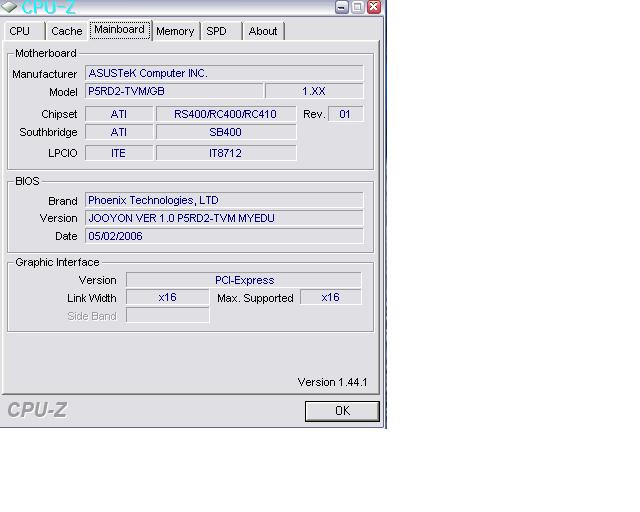
Task: Click the ASUSTeK Computer INC. manufacturer field
Action: pos(224,73)
